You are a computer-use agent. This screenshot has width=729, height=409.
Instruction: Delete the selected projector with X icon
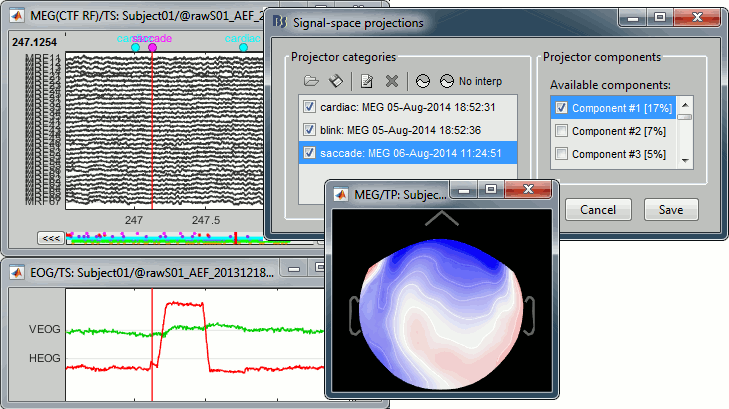[x=393, y=81]
